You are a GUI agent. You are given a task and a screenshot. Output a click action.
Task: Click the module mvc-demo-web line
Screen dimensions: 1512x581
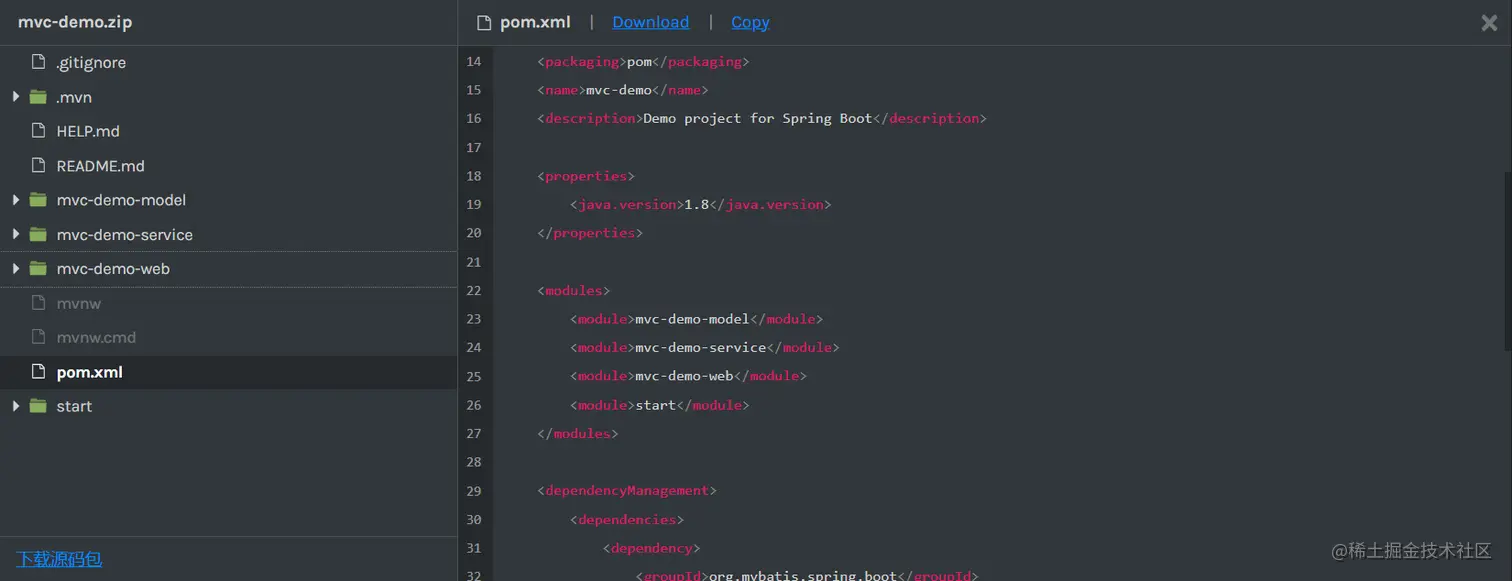688,376
